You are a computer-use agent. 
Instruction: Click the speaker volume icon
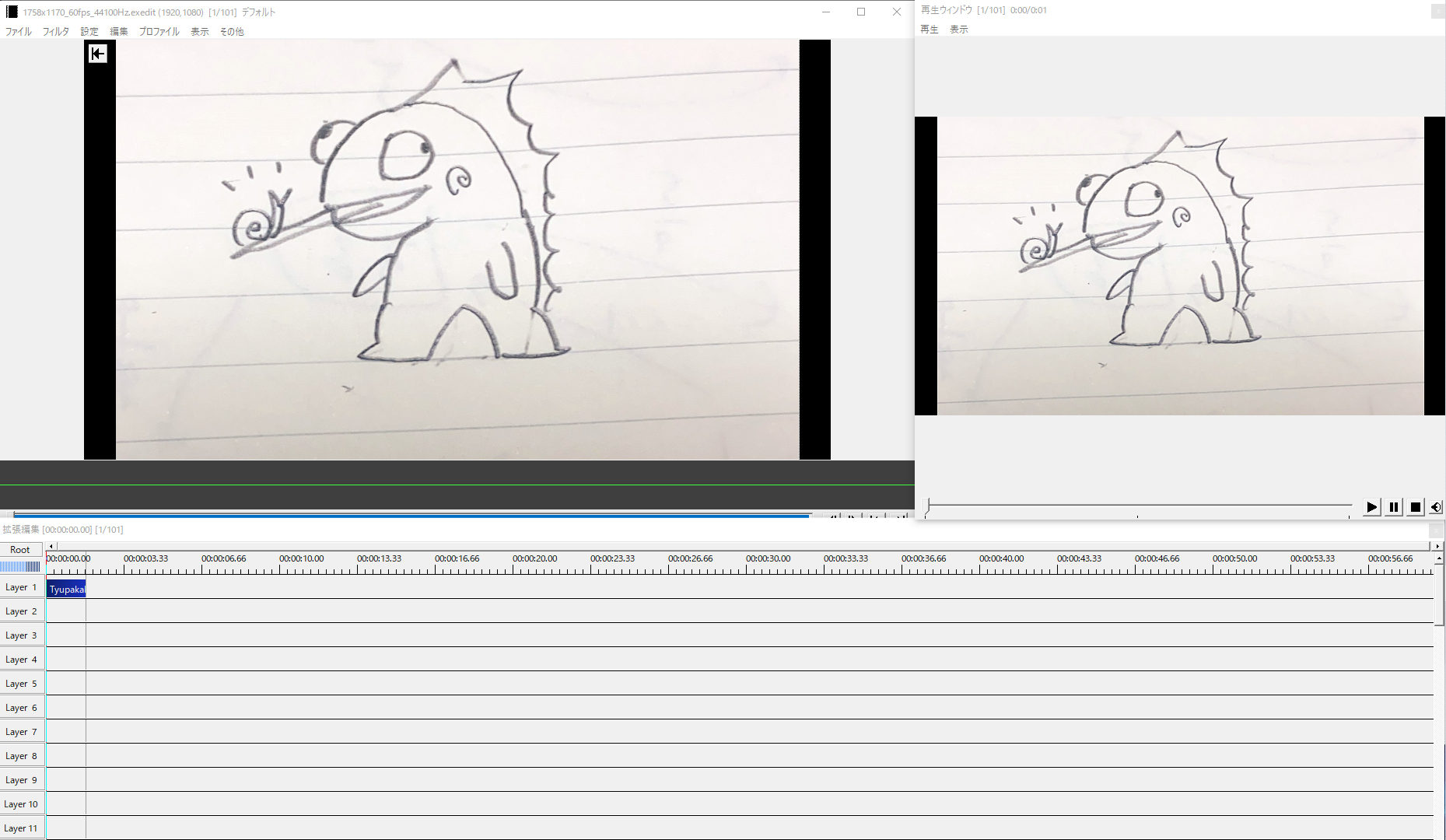1435,507
